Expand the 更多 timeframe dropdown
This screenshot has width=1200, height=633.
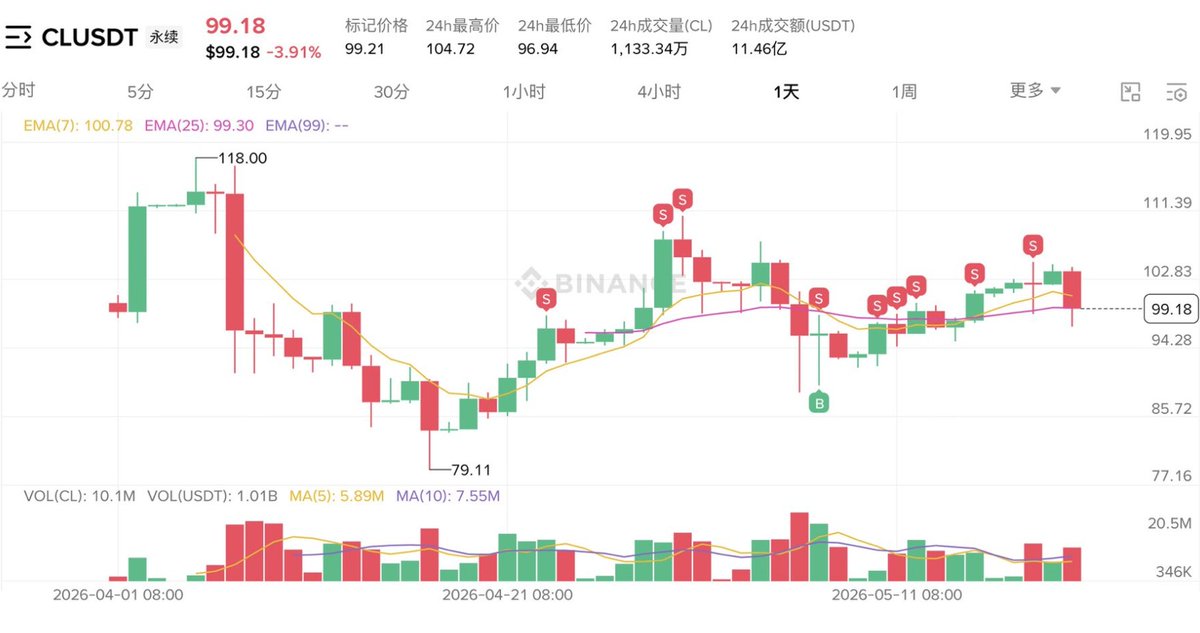[1036, 91]
